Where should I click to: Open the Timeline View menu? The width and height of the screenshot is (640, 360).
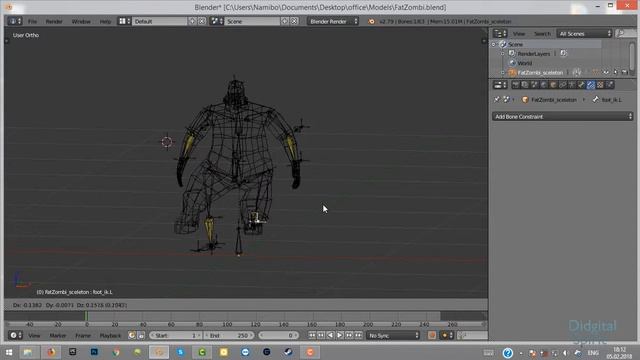coord(34,336)
